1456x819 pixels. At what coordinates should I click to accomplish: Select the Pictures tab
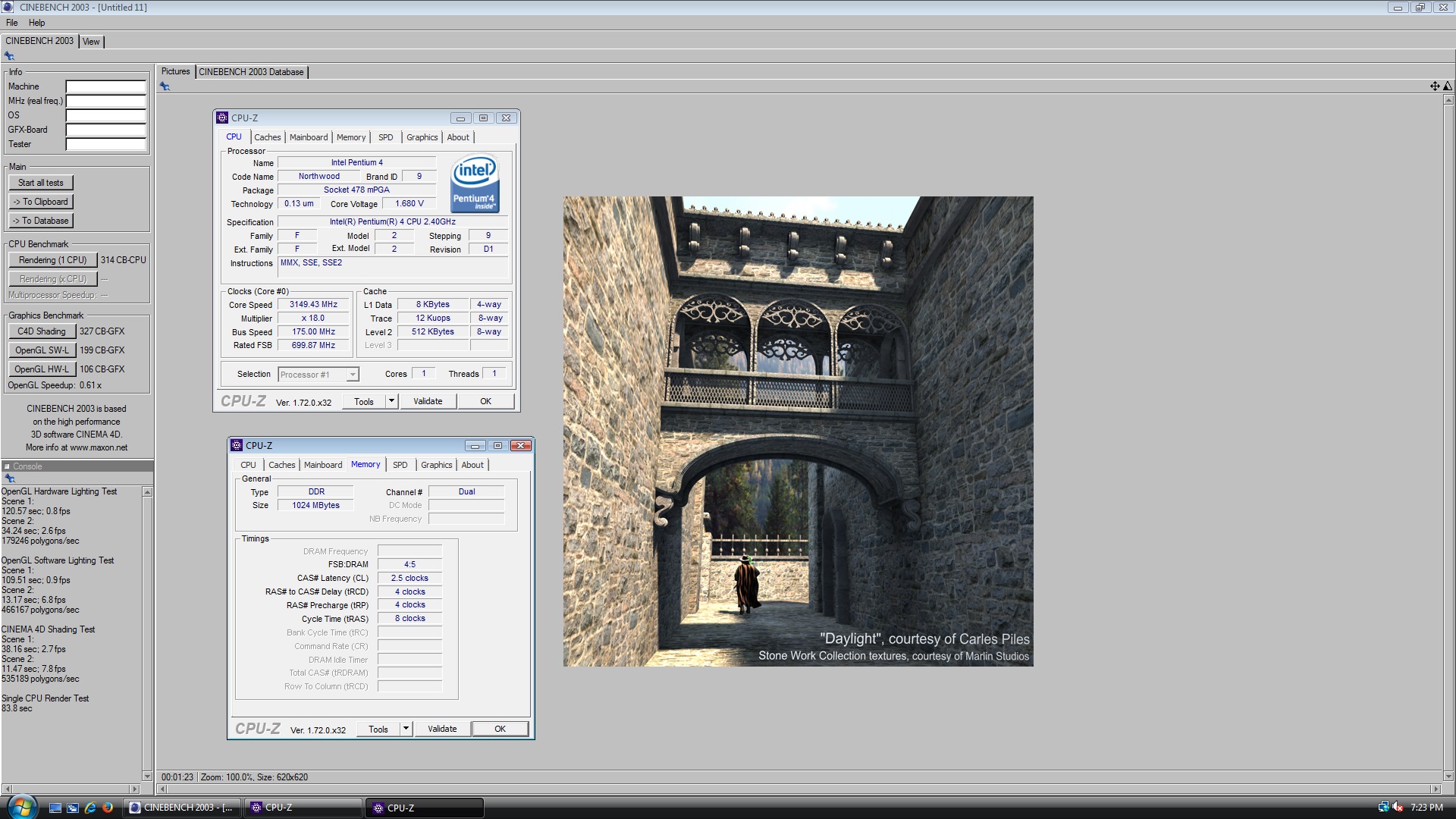175,71
